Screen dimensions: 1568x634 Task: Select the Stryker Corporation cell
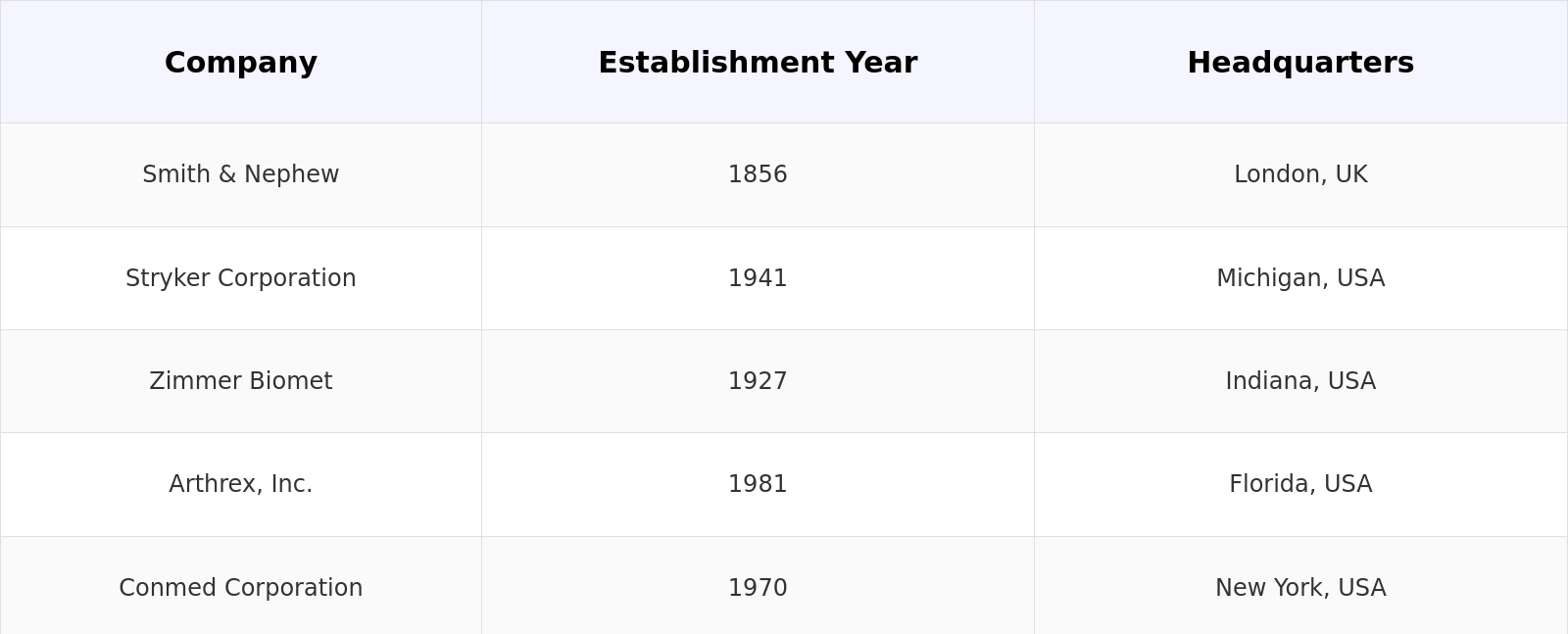[x=241, y=278]
